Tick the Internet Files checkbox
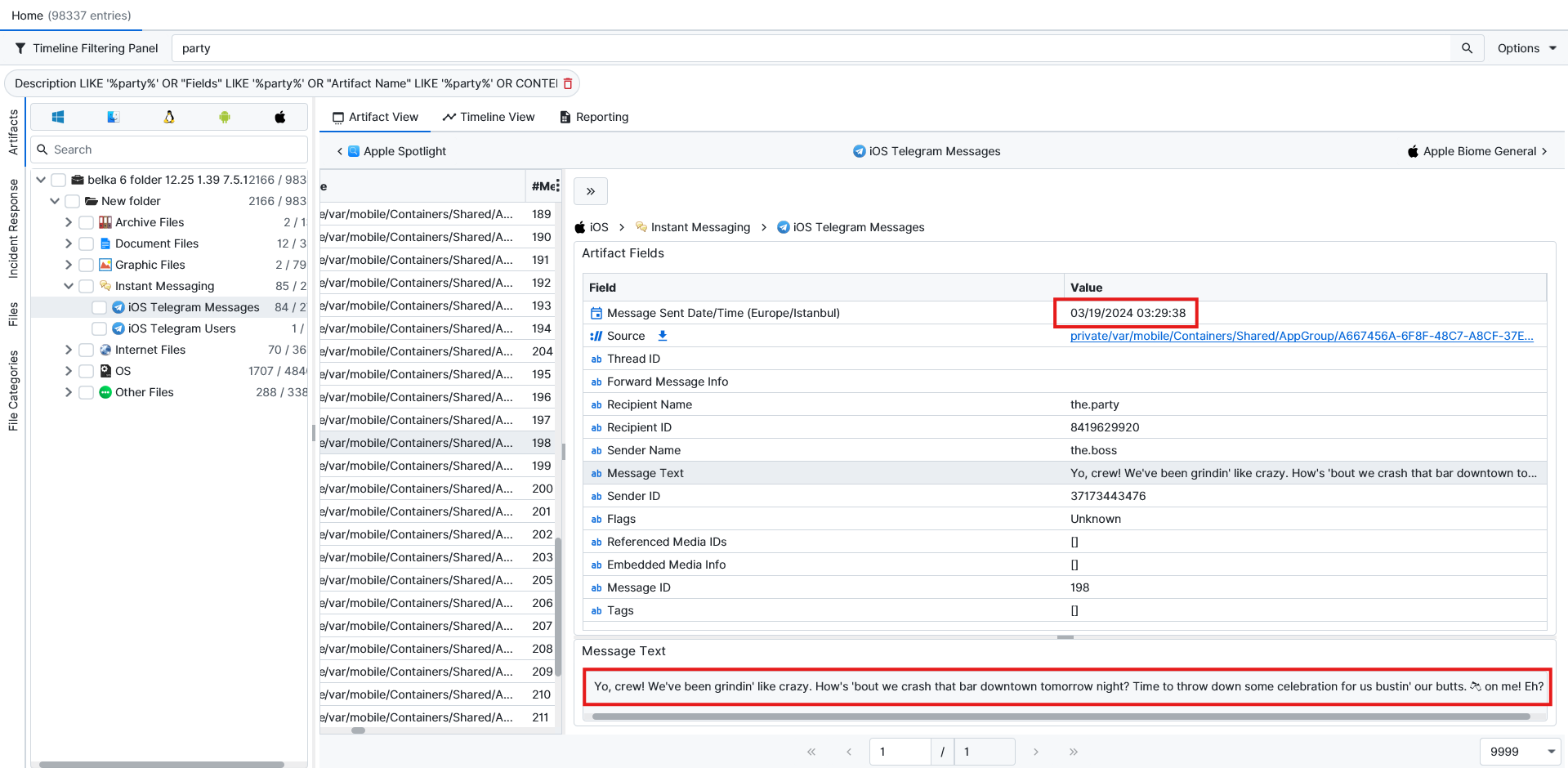The height and width of the screenshot is (768, 1568). [x=87, y=350]
